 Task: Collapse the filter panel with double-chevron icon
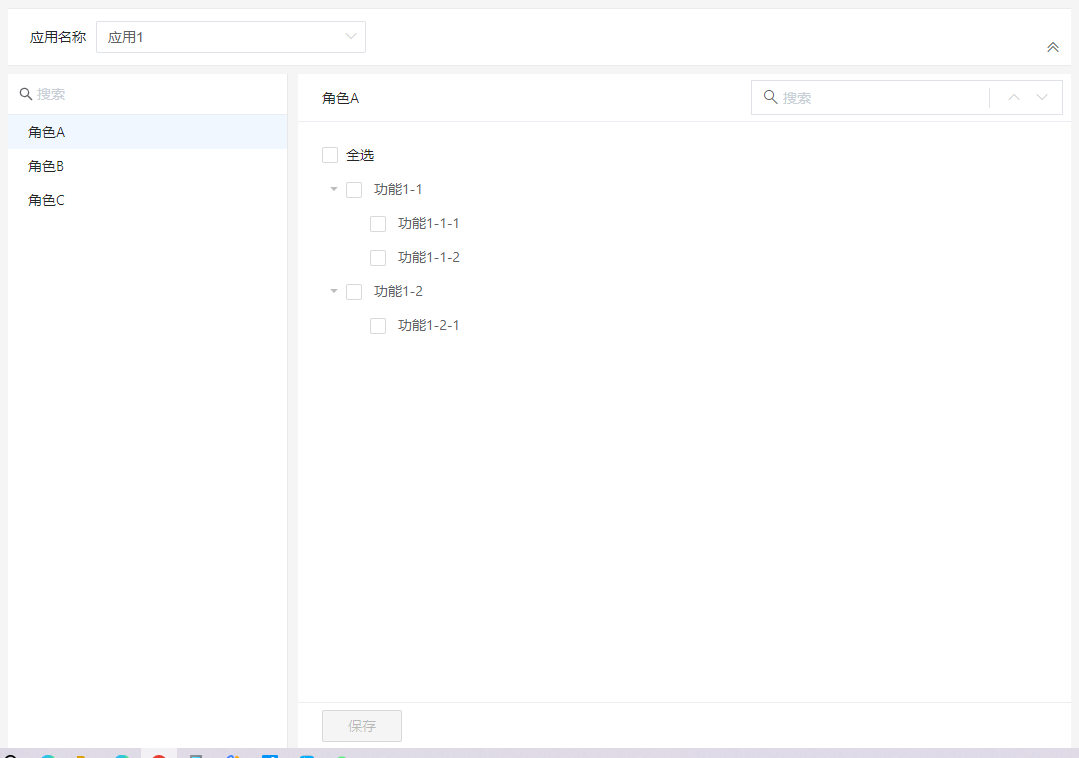(1052, 47)
